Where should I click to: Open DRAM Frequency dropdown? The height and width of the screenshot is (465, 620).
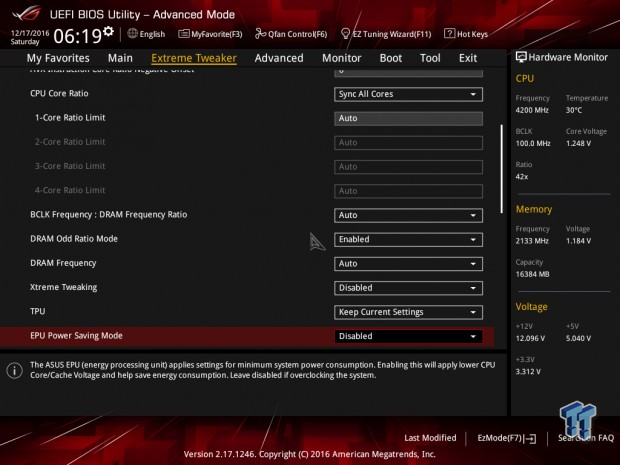[x=408, y=263]
